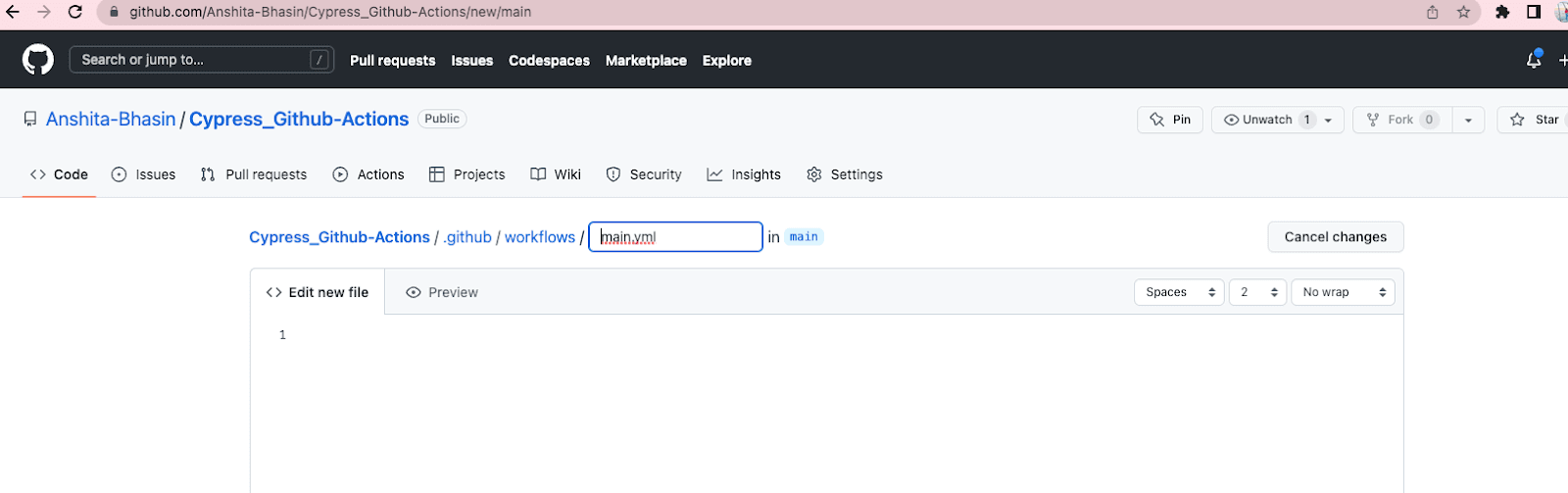Open the Security tab
Screen dimensions: 1568x493
point(644,174)
